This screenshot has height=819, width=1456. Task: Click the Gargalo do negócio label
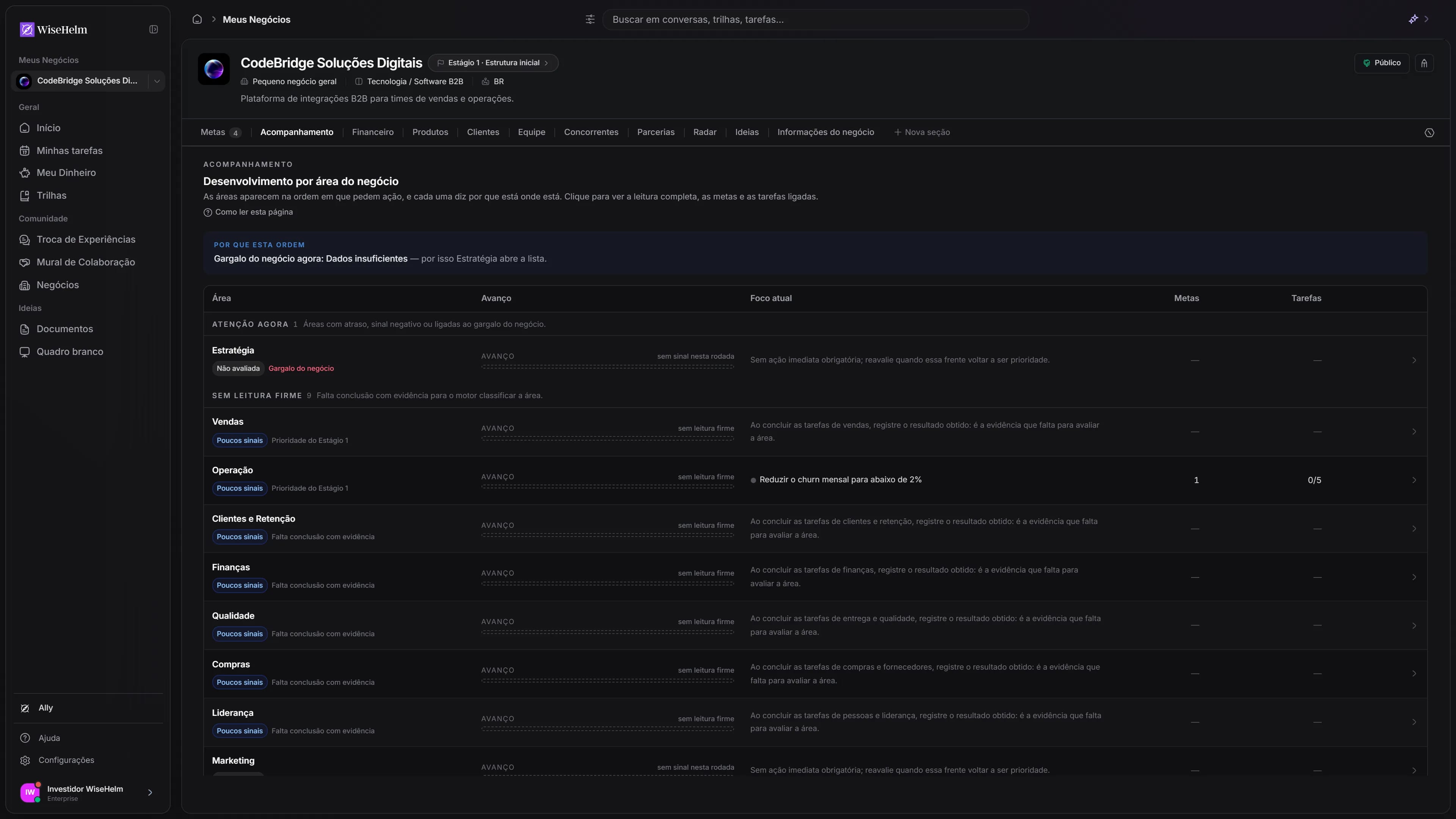(301, 369)
